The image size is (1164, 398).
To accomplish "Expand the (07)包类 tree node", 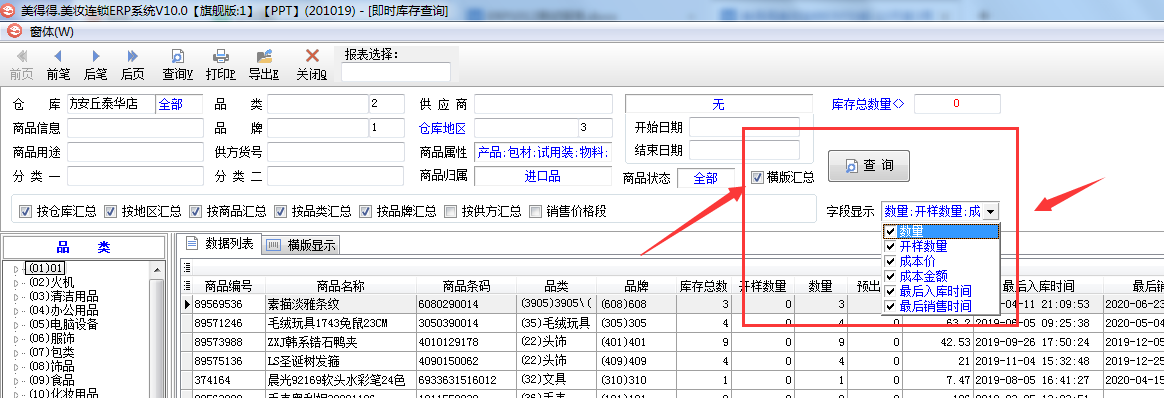I will click(x=17, y=353).
